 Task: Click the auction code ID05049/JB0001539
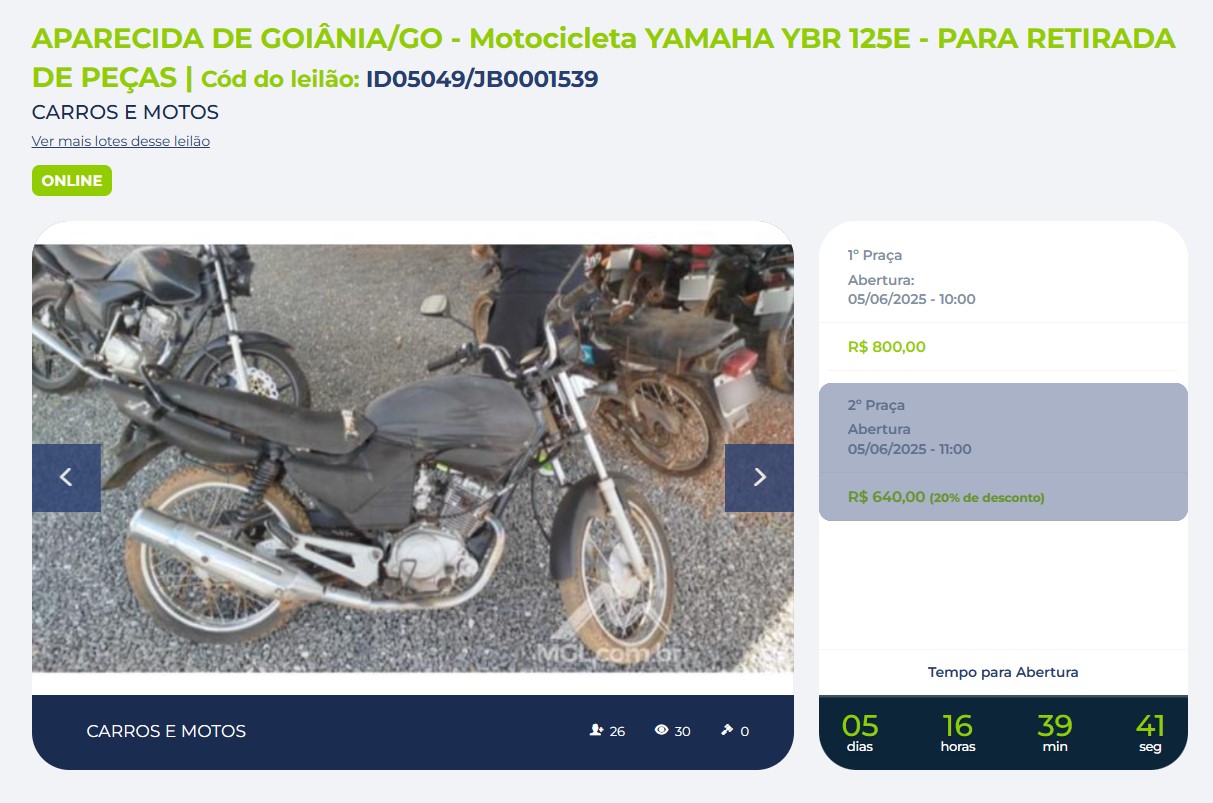[482, 79]
